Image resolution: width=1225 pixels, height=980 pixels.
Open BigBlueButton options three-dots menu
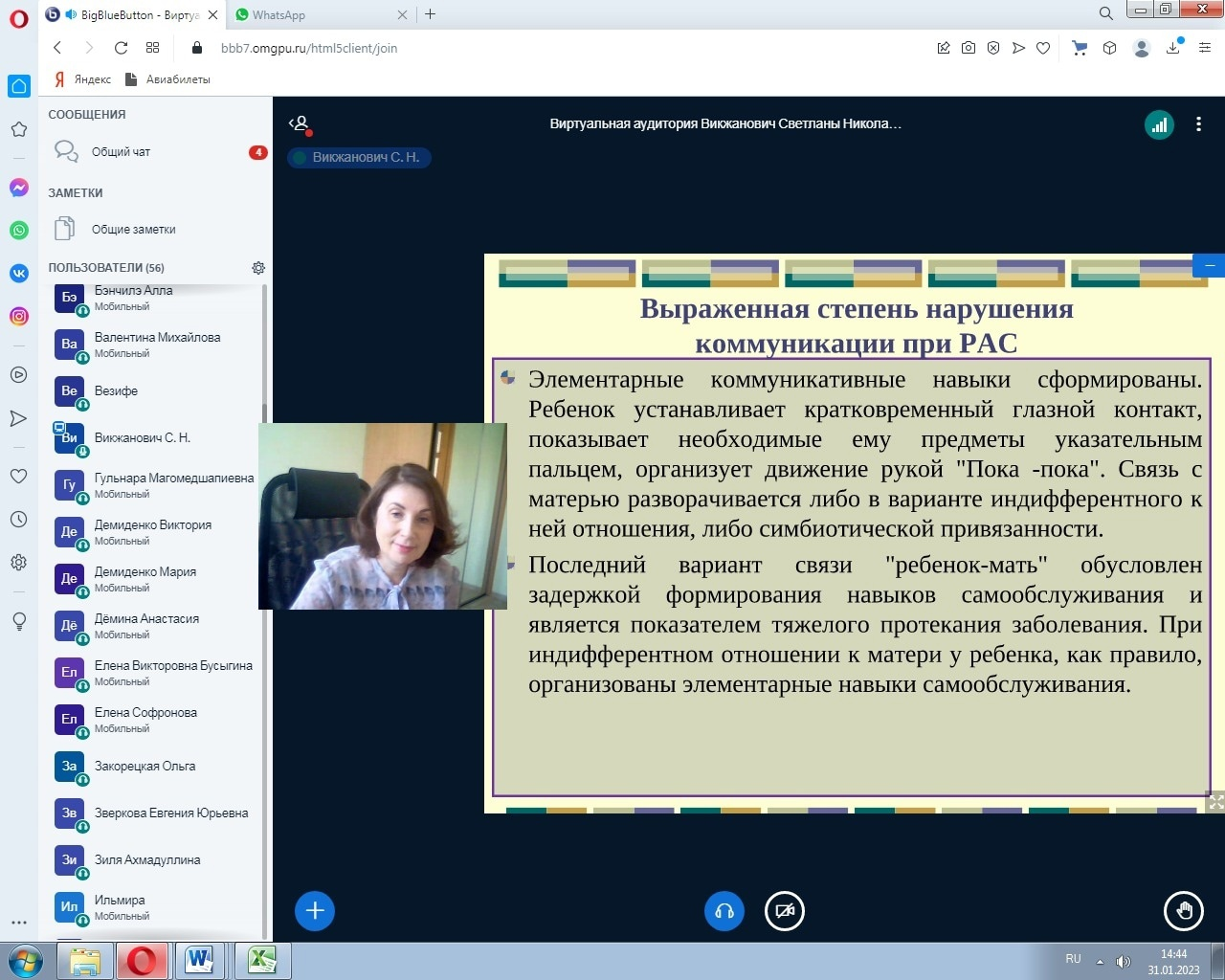point(1198,124)
